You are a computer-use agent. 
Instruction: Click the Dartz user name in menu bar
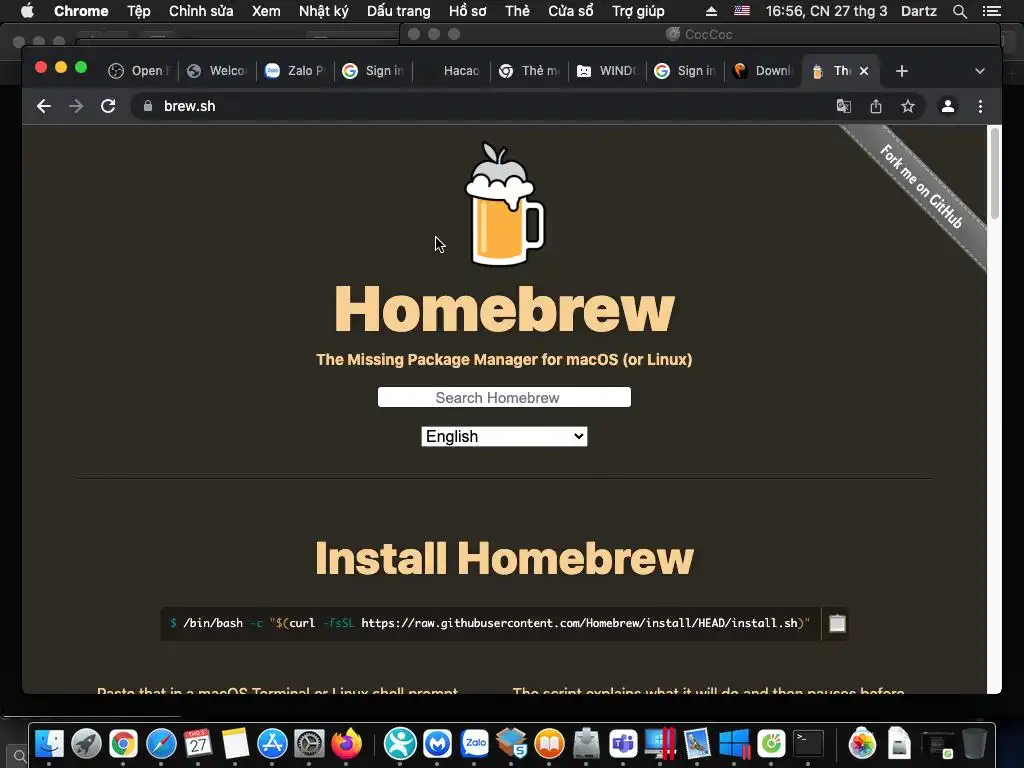918,11
